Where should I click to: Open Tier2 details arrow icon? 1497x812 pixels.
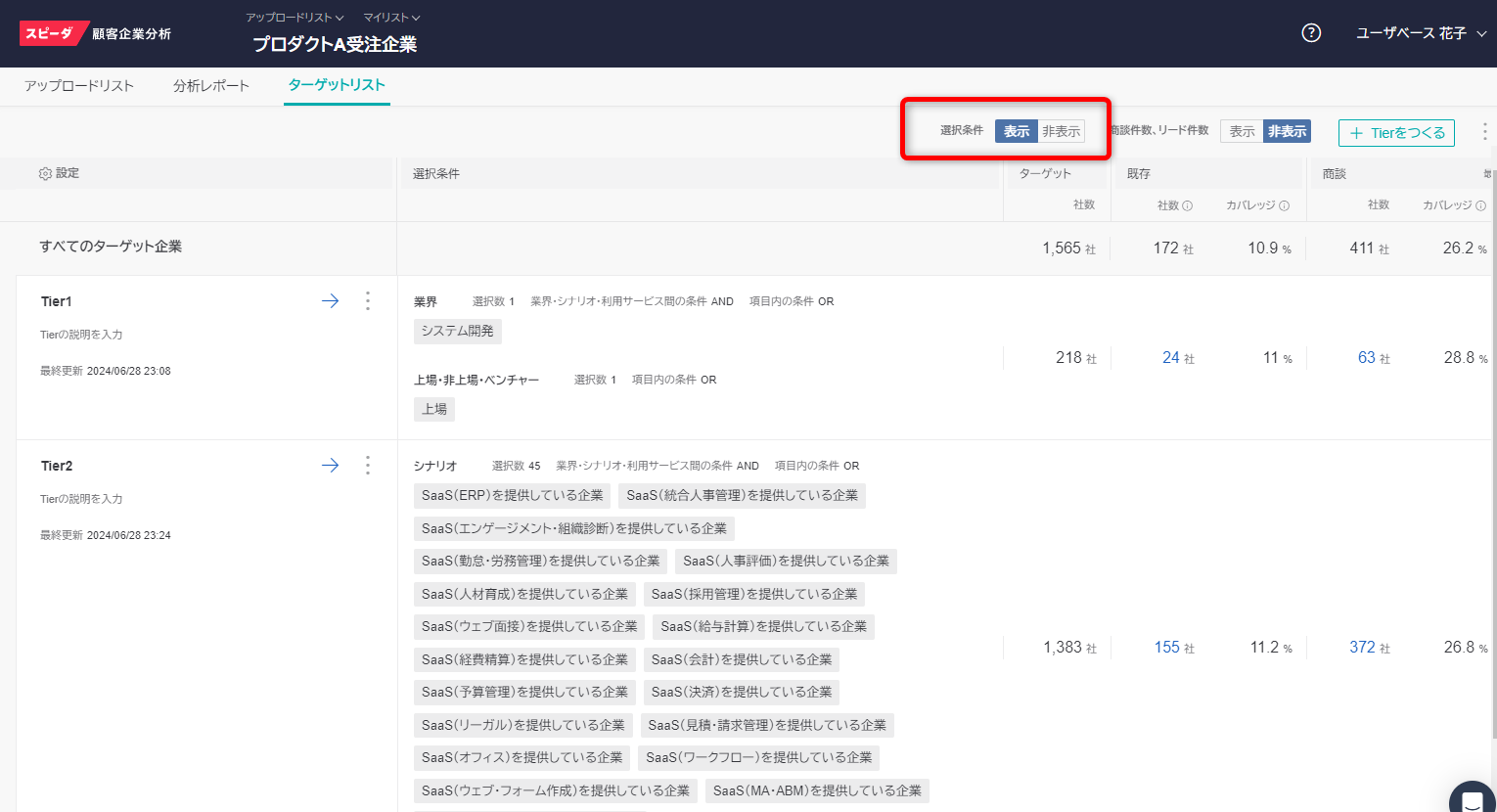click(330, 466)
